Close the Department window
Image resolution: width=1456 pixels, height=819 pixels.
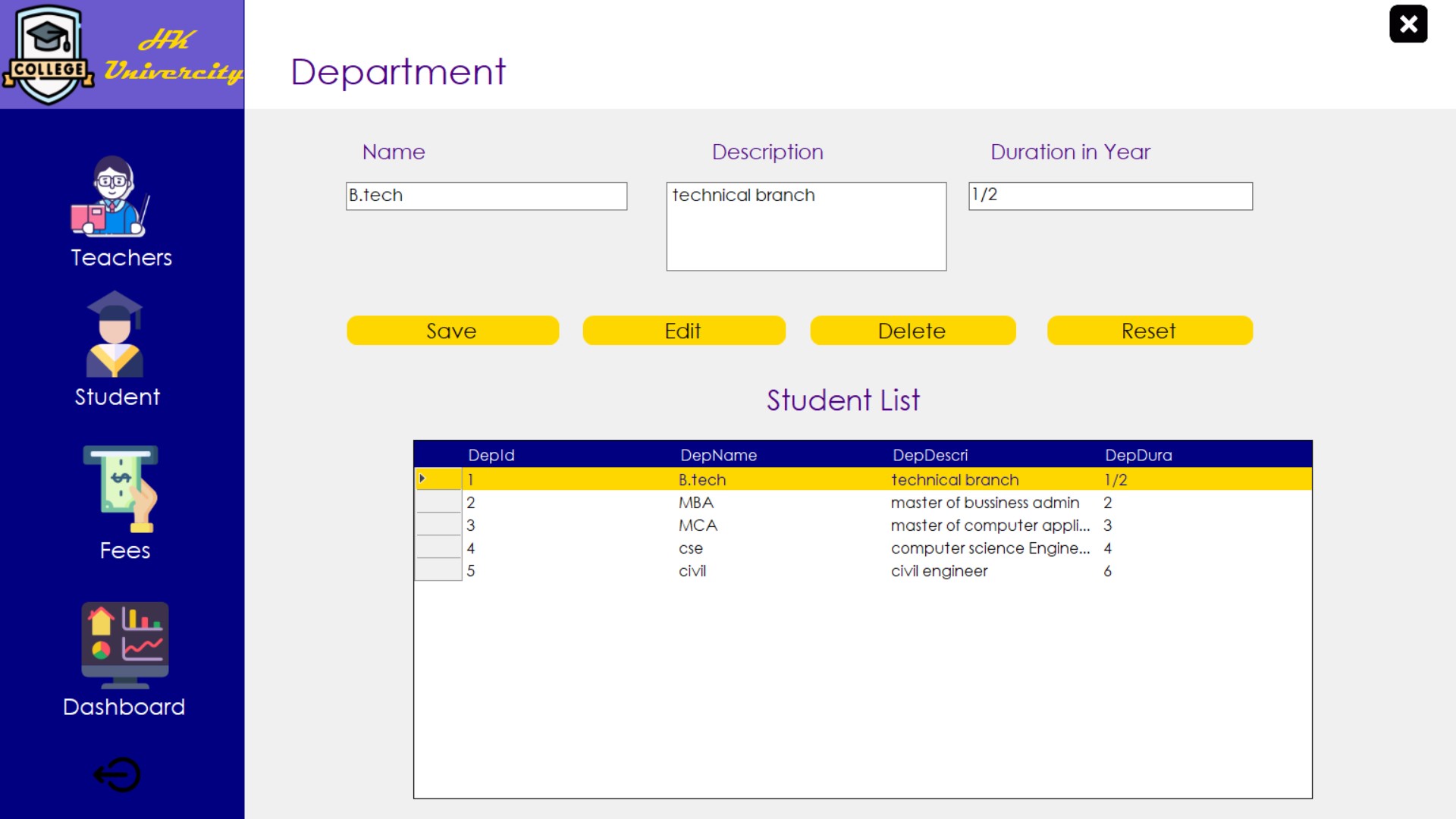(1408, 24)
